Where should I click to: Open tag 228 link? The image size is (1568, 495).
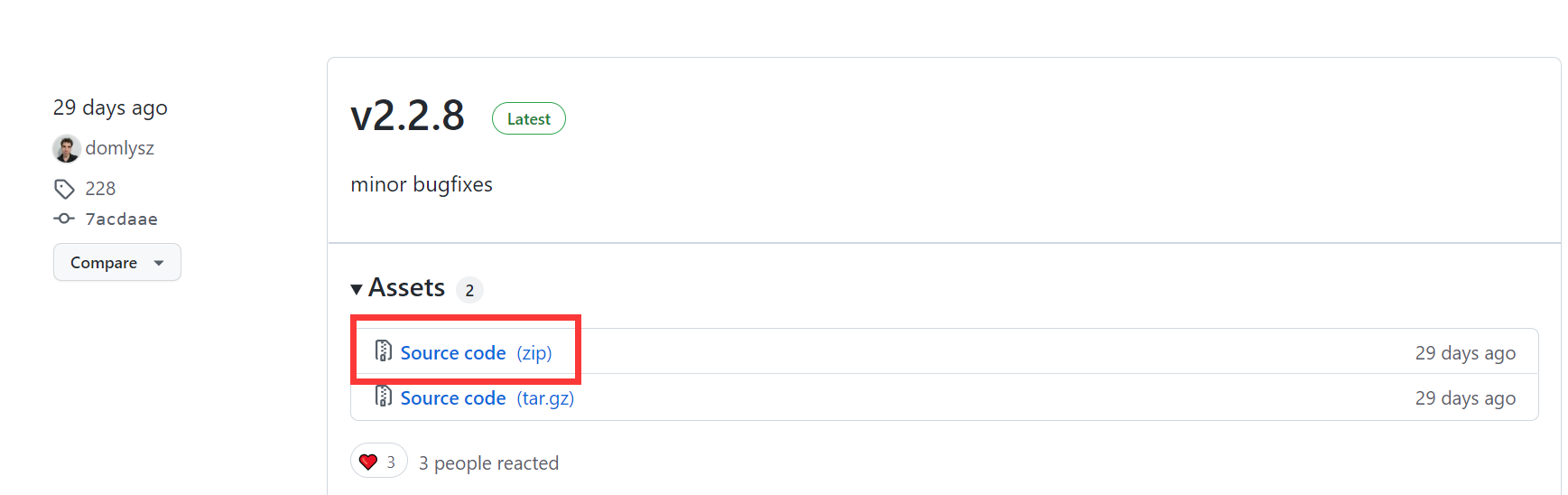[100, 189]
